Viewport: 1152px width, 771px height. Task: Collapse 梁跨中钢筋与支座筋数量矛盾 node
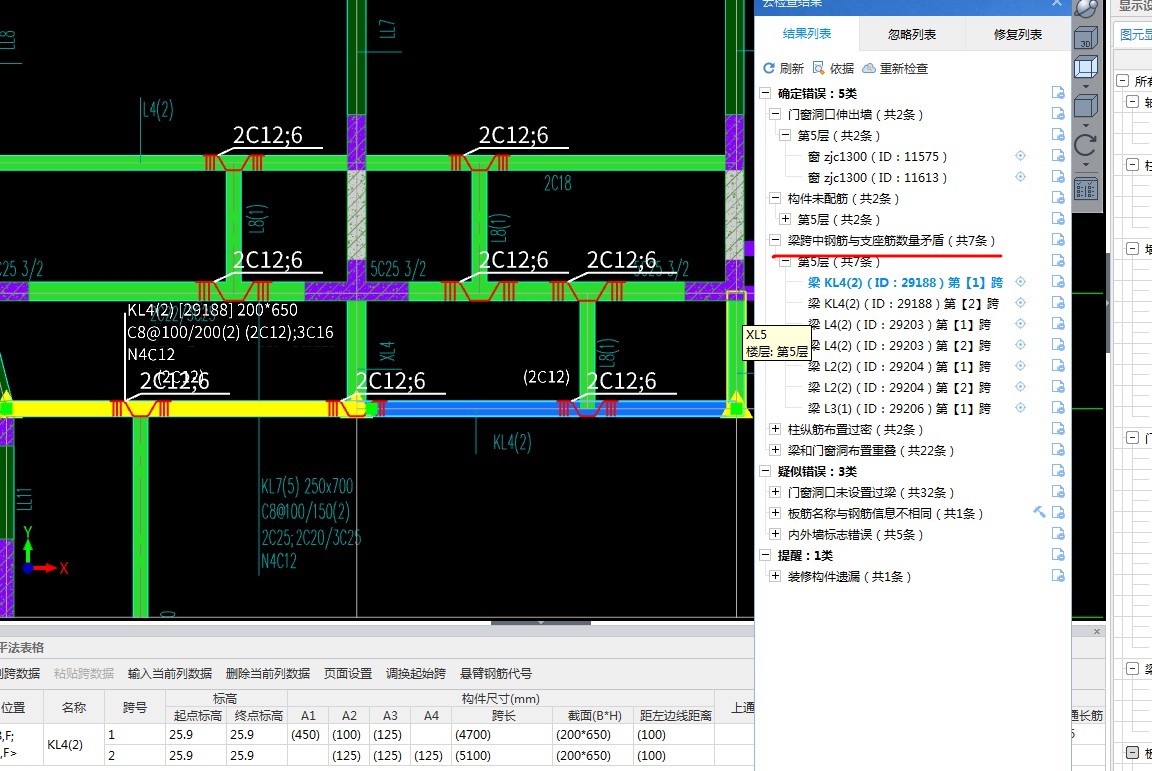775,240
